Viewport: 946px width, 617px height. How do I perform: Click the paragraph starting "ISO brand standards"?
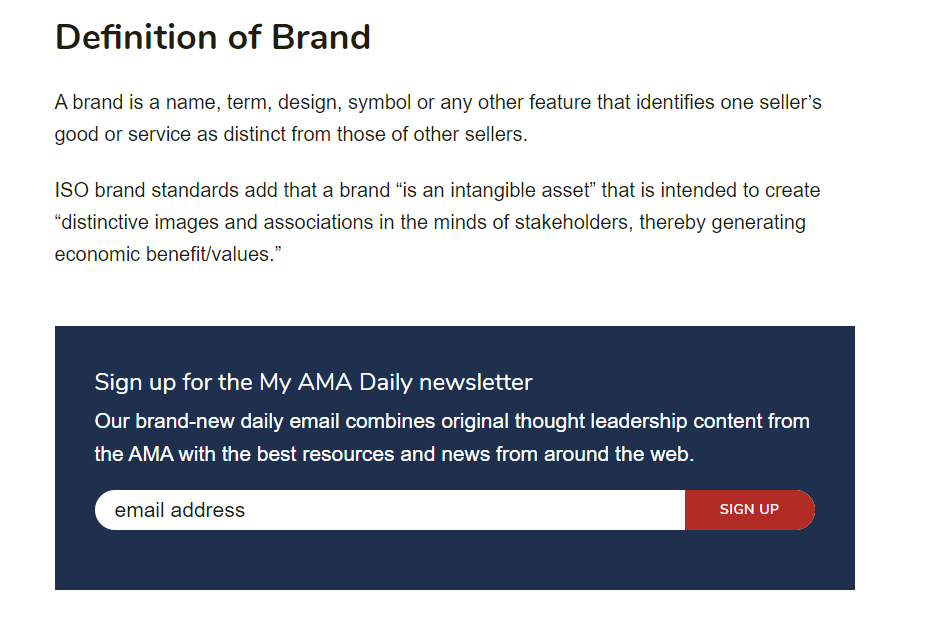[x=437, y=222]
